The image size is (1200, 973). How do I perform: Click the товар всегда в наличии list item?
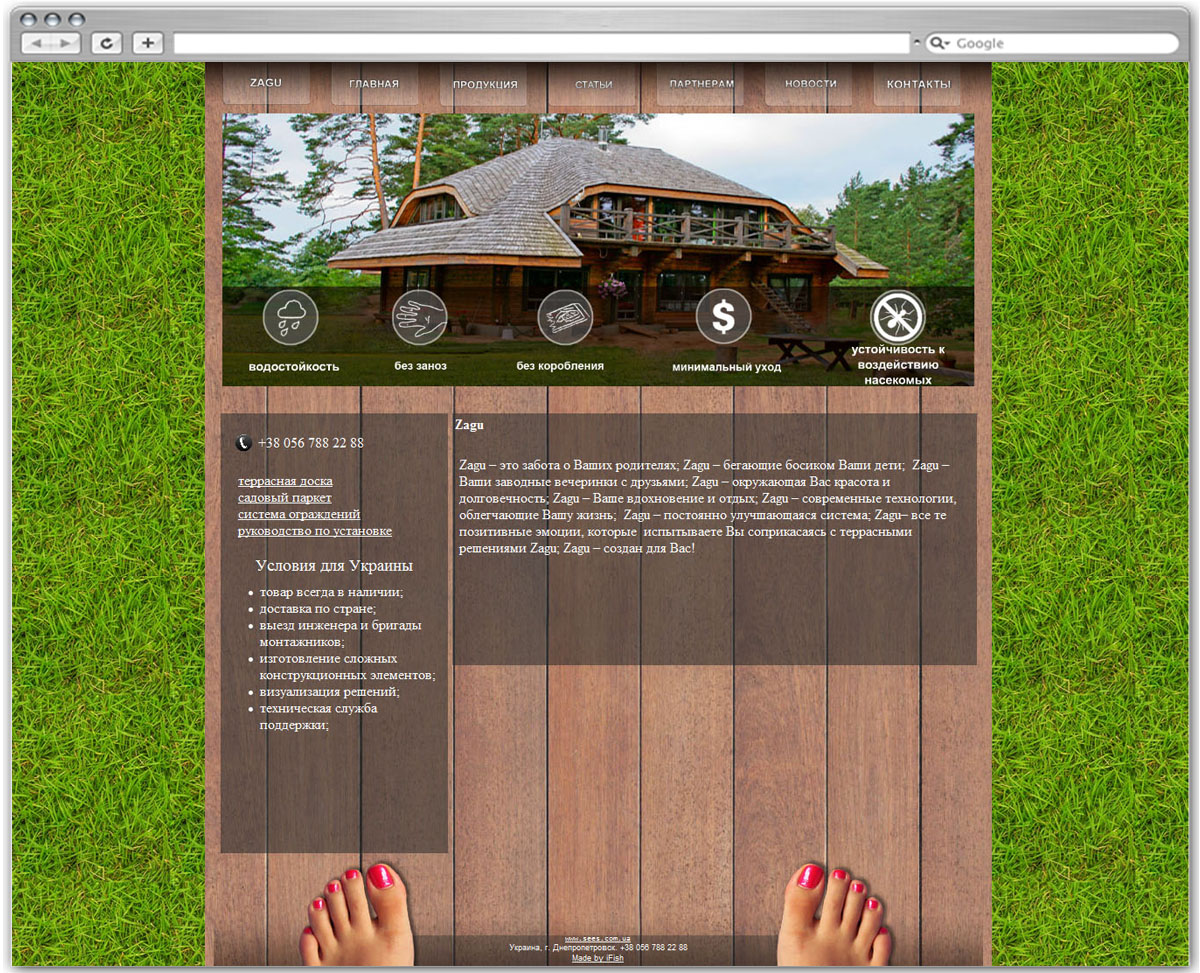pyautogui.click(x=331, y=592)
